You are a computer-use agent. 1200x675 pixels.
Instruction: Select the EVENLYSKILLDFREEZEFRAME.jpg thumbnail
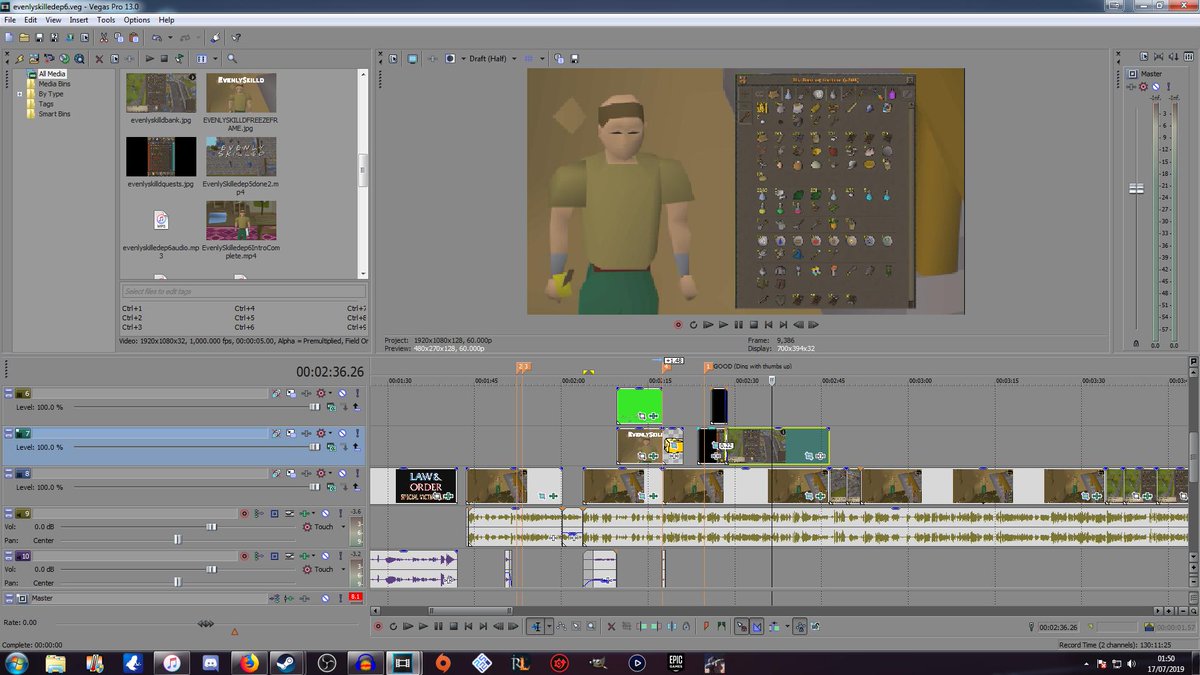(x=241, y=93)
